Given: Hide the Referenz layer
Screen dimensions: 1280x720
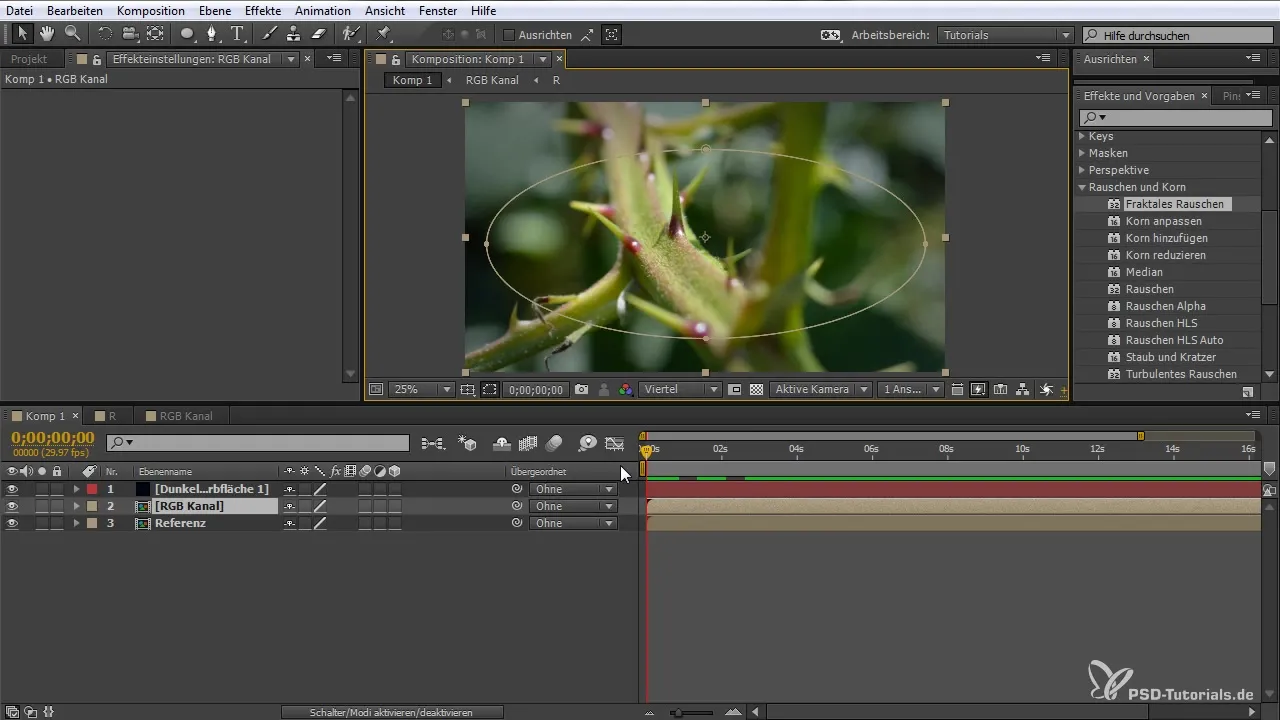Looking at the screenshot, I should point(12,523).
